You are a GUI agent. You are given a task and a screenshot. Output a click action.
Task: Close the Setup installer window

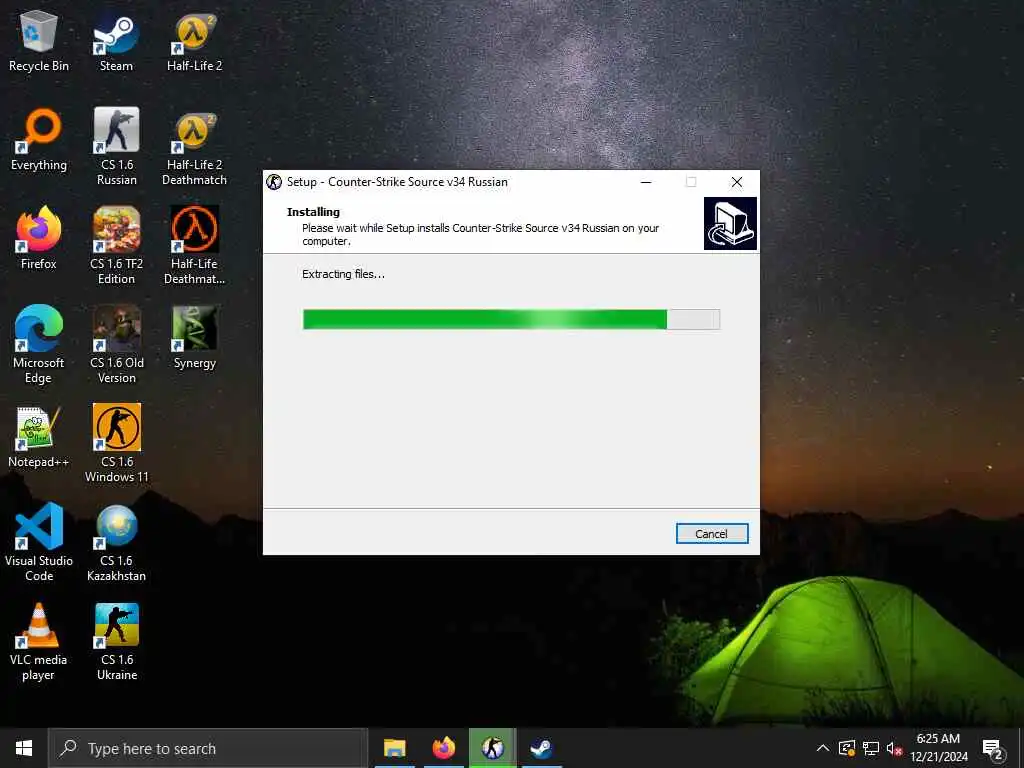(737, 182)
